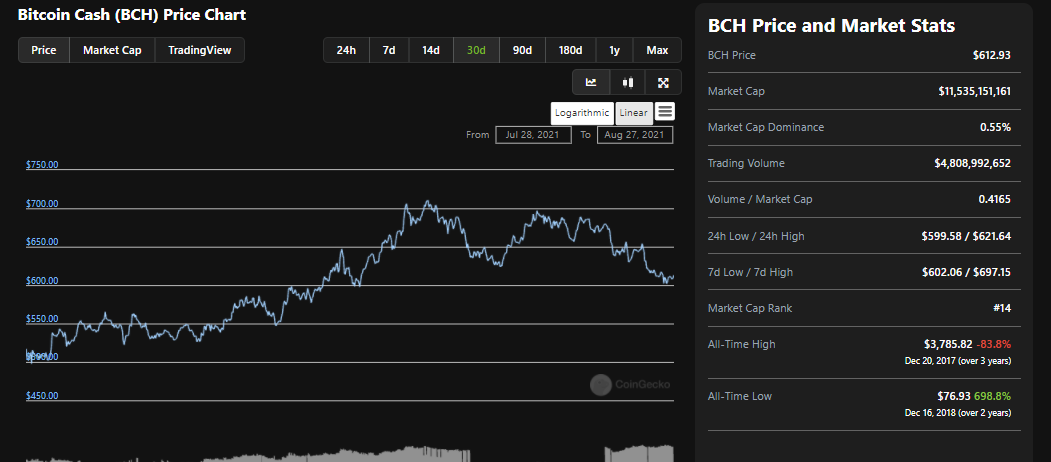Select the Price tab
This screenshot has height=462, width=1051.
click(44, 50)
